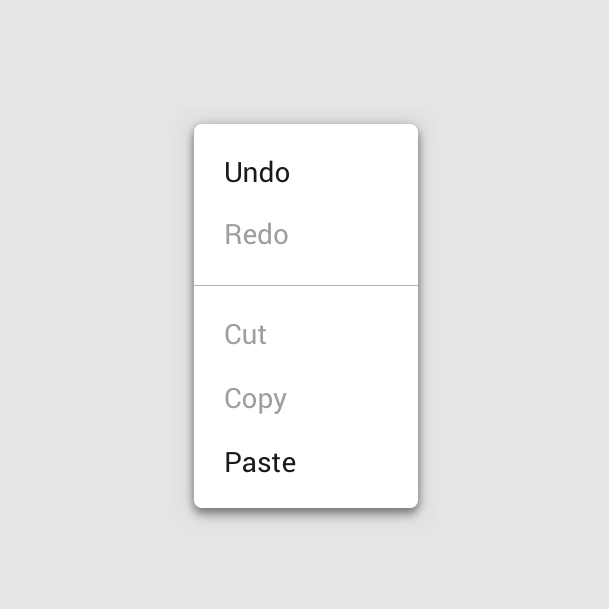Click the Redo item below Undo
The width and height of the screenshot is (609, 609).
tap(256, 235)
